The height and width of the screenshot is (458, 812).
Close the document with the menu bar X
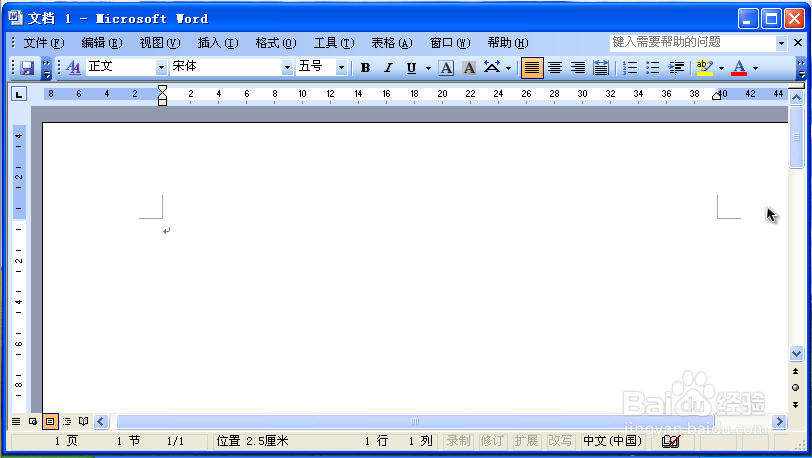pos(798,42)
